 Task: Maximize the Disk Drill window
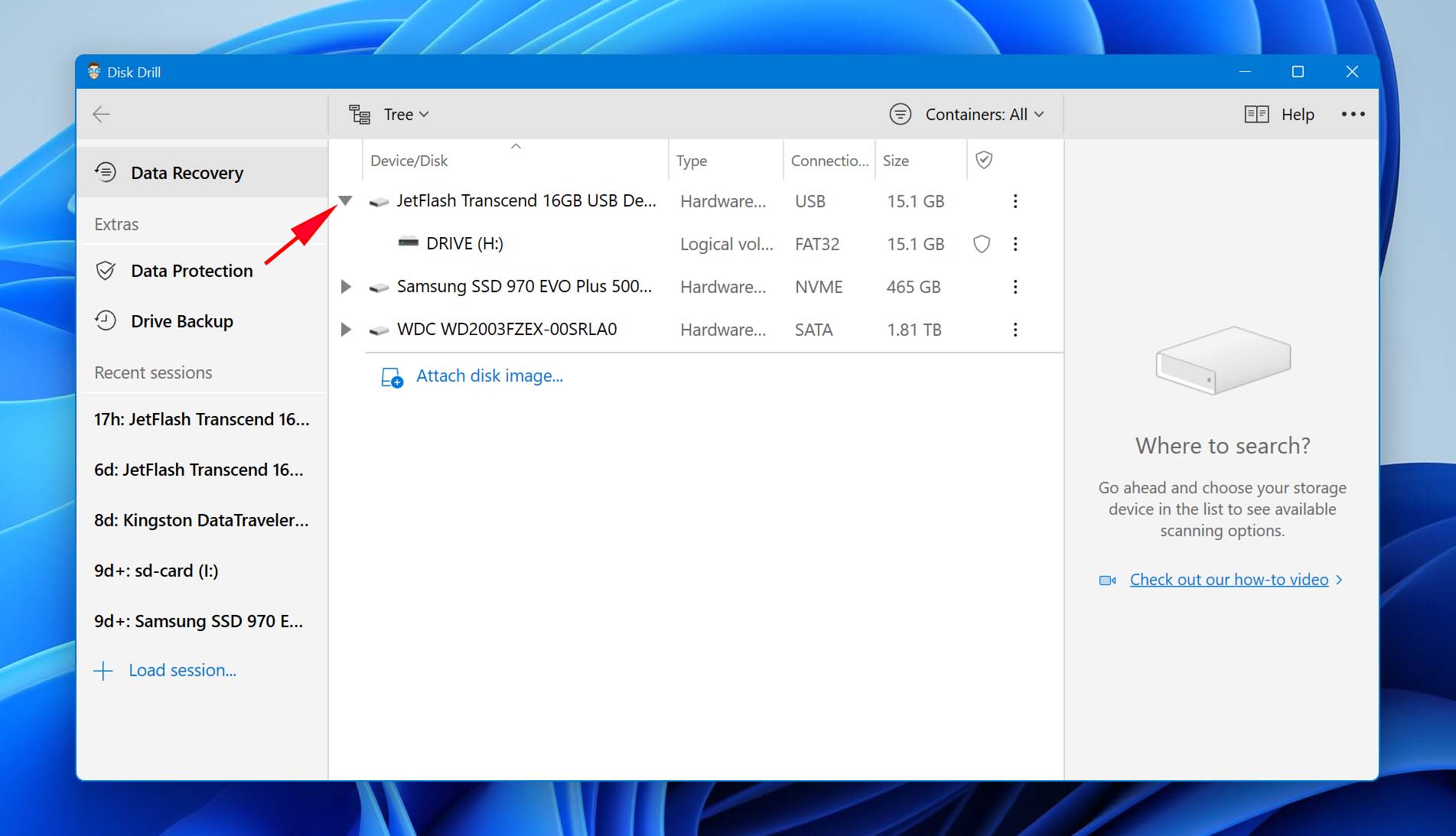(x=1298, y=71)
